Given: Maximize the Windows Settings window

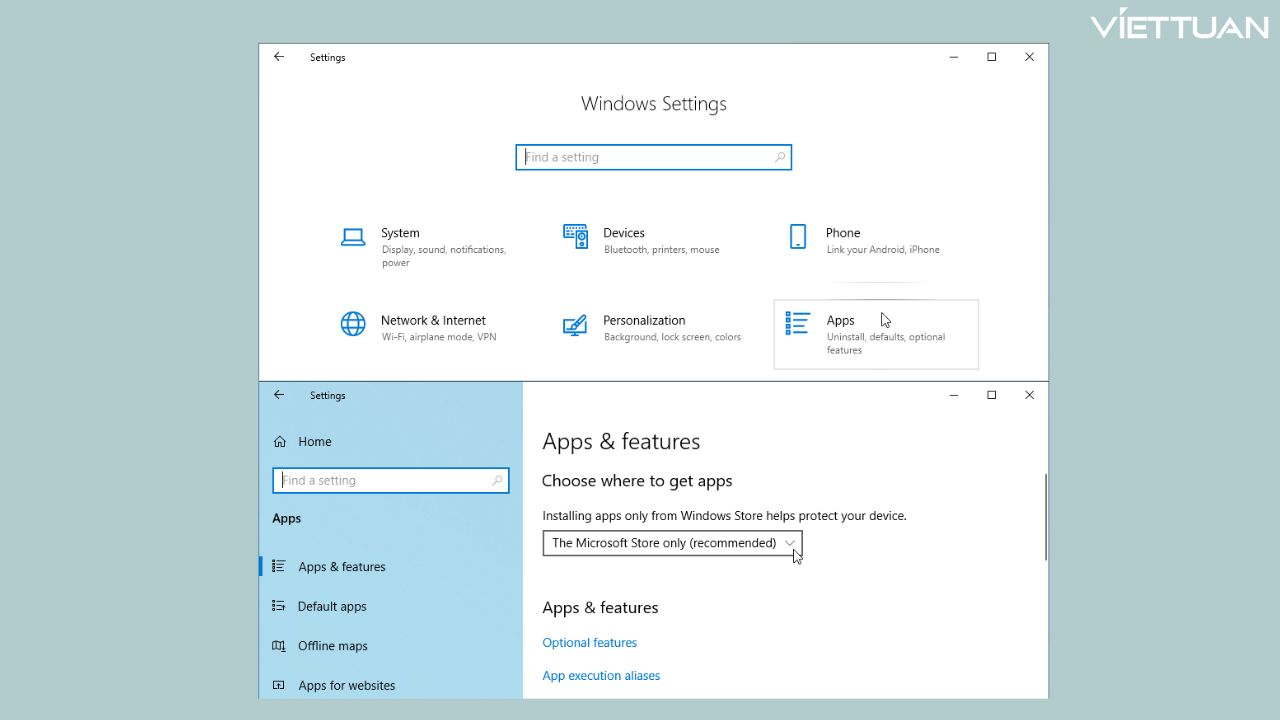Looking at the screenshot, I should (991, 57).
